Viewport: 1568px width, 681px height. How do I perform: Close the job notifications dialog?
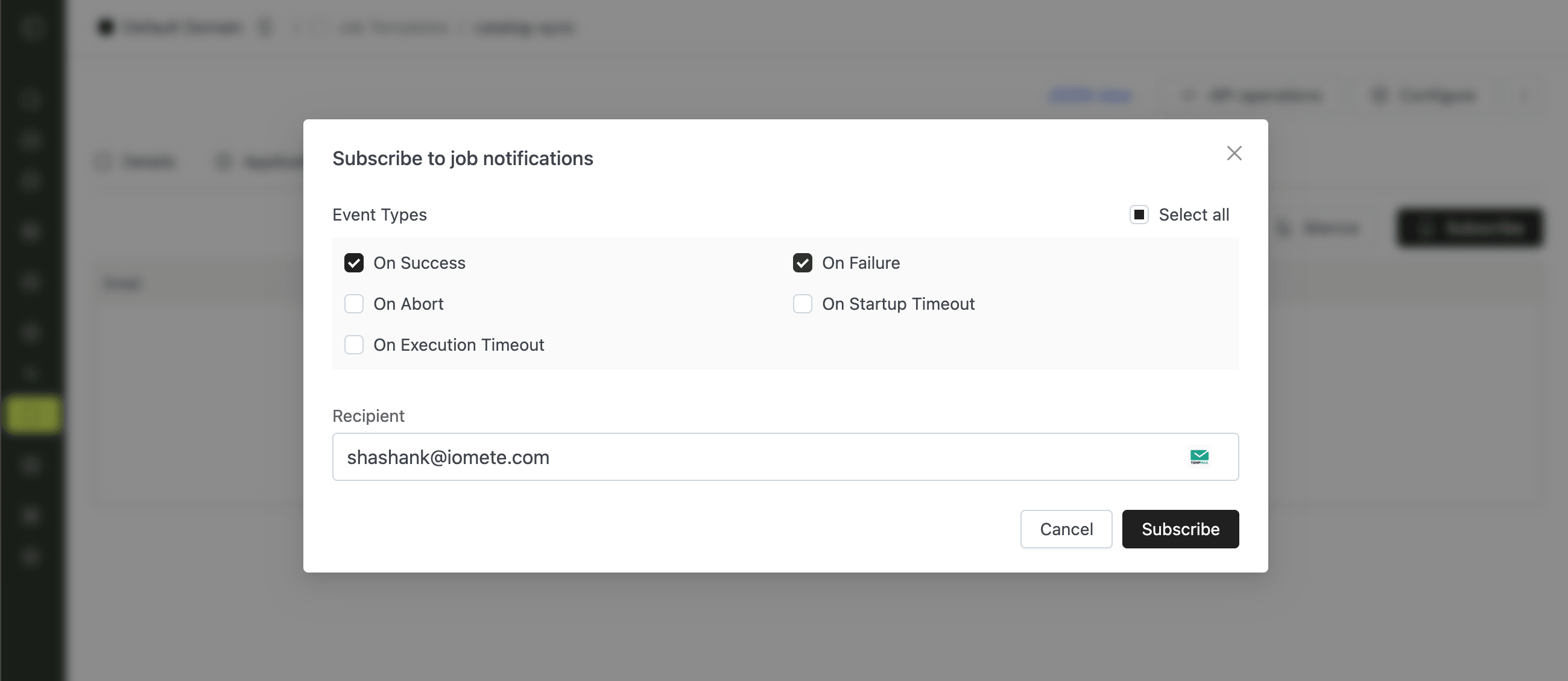1234,153
